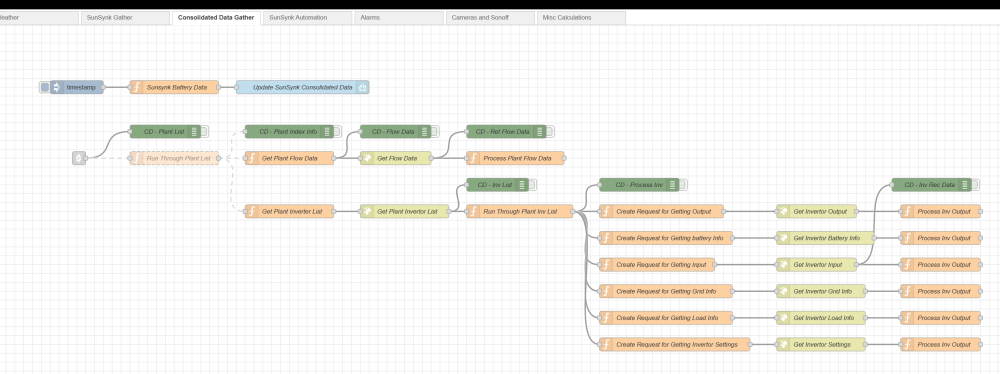Go to the Alarms tab
The image size is (1000, 374).
coord(399,18)
